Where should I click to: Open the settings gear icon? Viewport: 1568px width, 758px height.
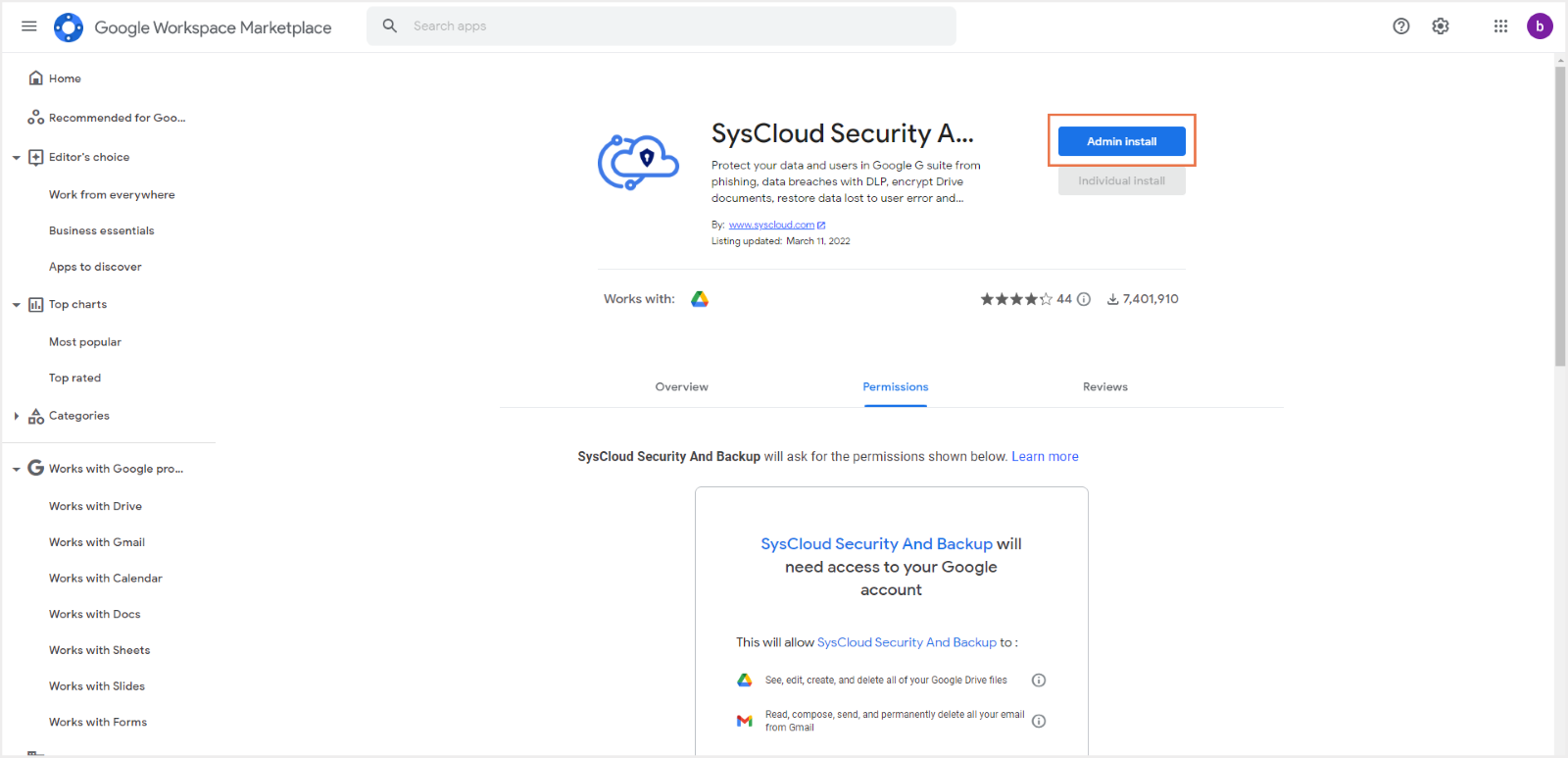pyautogui.click(x=1441, y=26)
